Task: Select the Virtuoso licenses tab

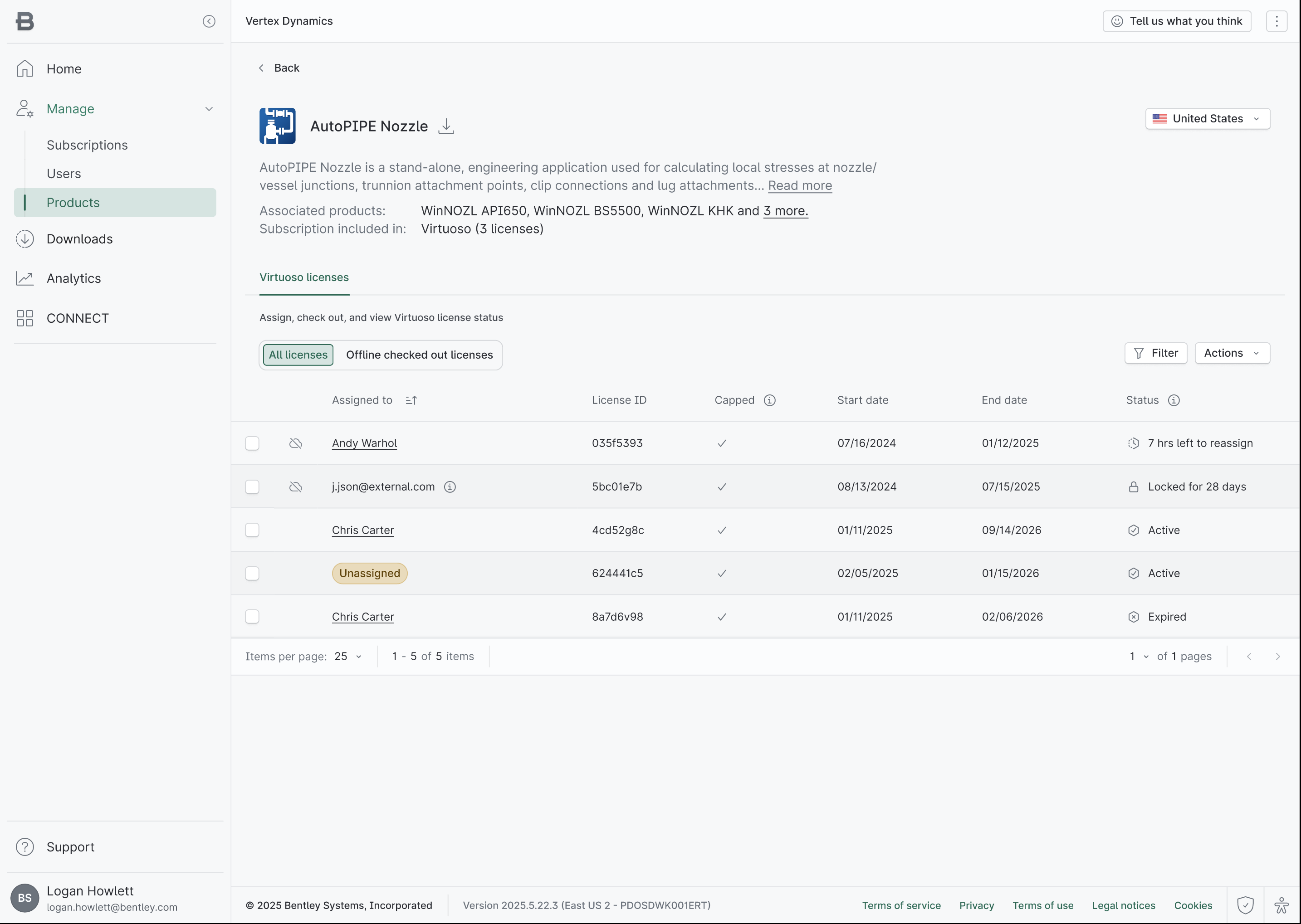Action: [304, 277]
